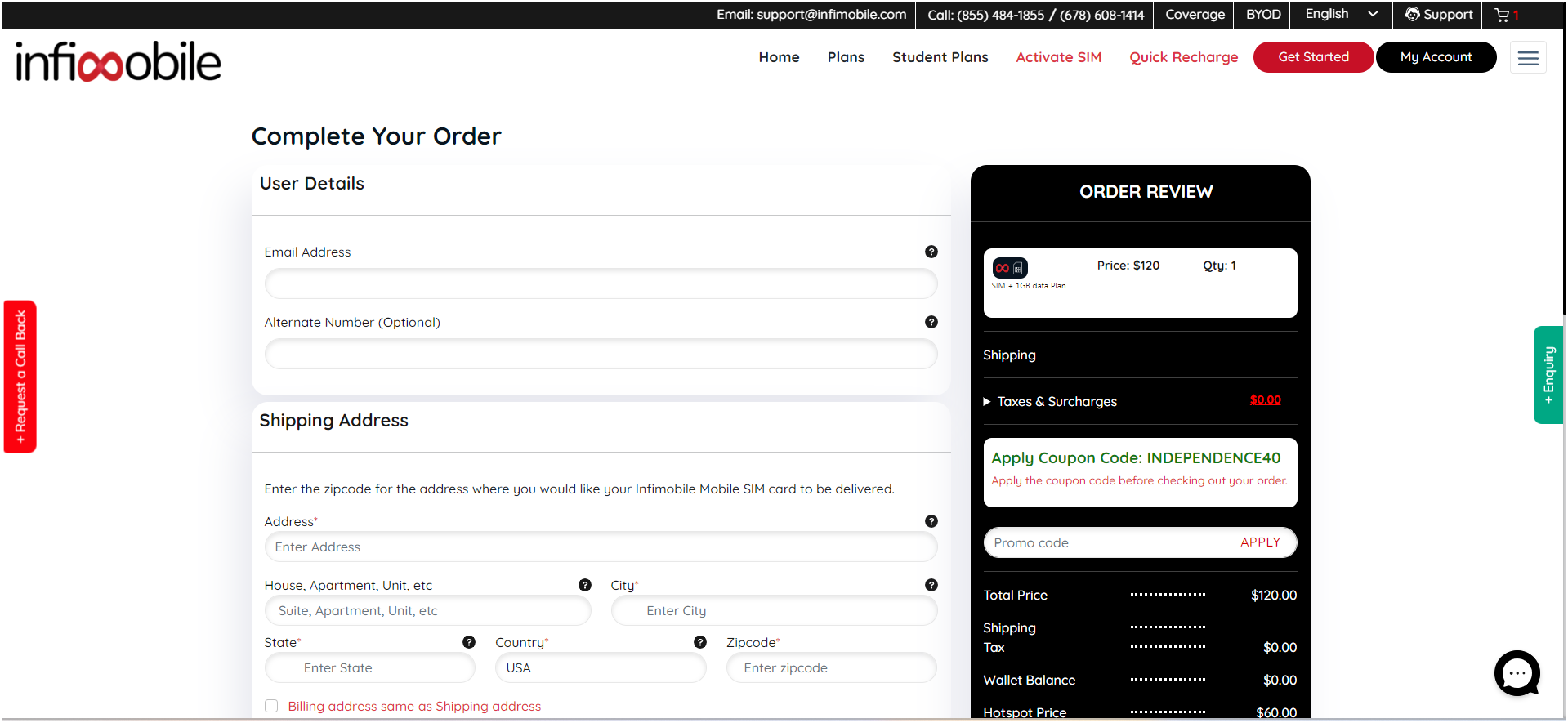Click the Country USA field
1568x723 pixels.
coord(601,667)
